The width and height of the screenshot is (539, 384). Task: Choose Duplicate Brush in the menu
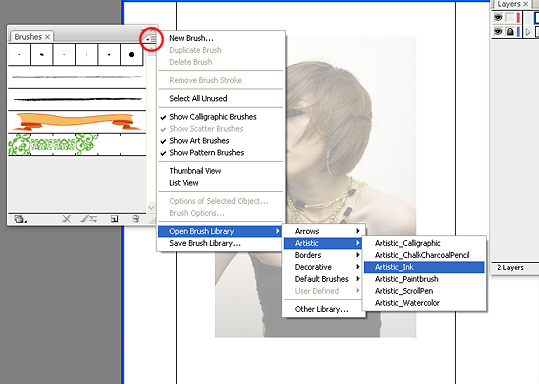[221, 50]
